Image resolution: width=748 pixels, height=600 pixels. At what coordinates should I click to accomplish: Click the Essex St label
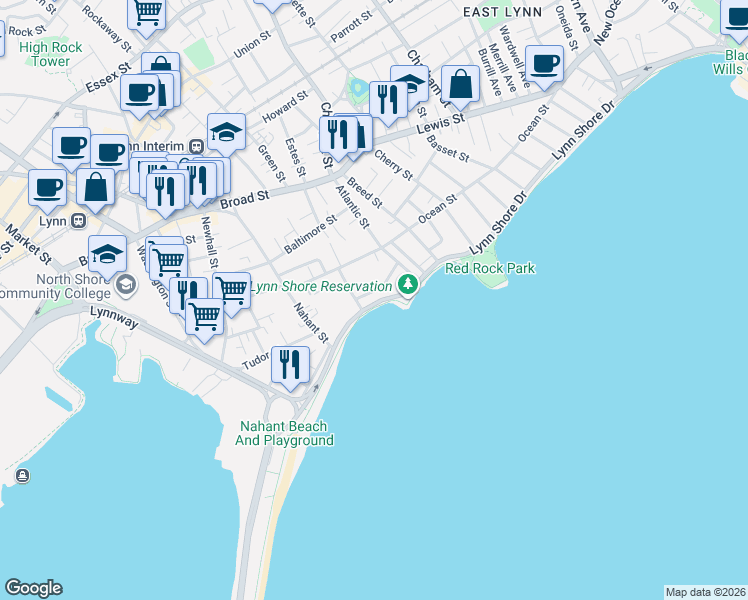coord(108,78)
